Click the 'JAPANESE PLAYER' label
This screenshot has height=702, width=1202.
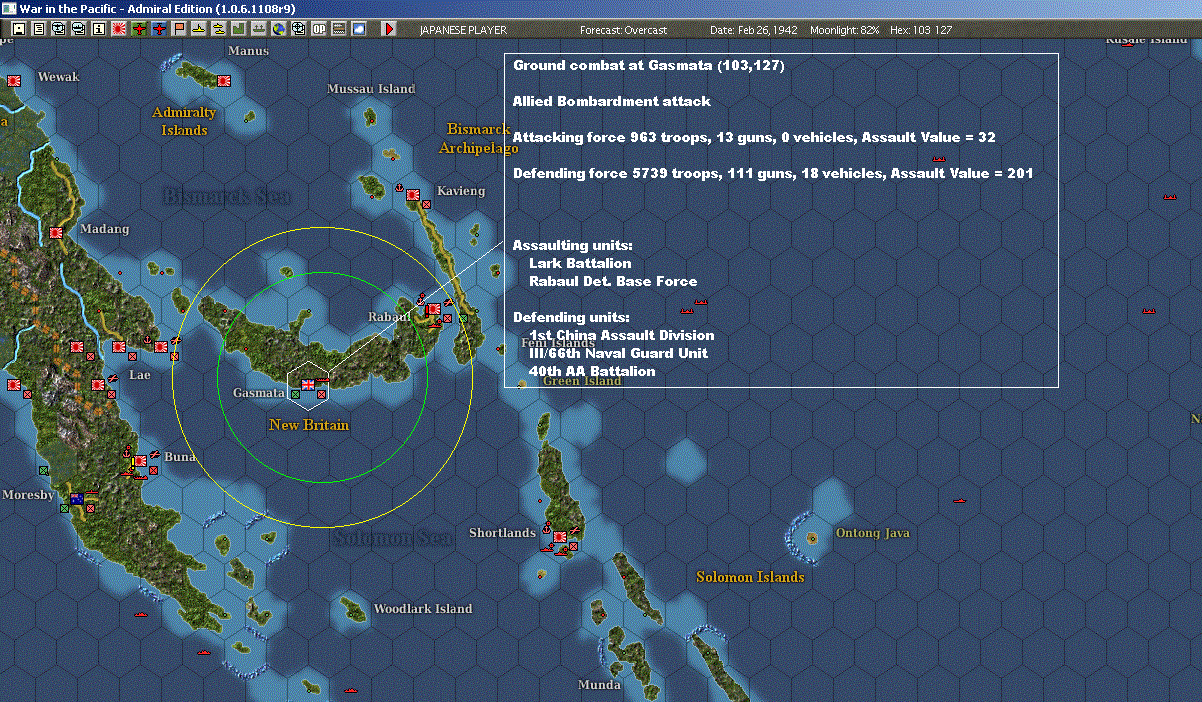pos(461,30)
